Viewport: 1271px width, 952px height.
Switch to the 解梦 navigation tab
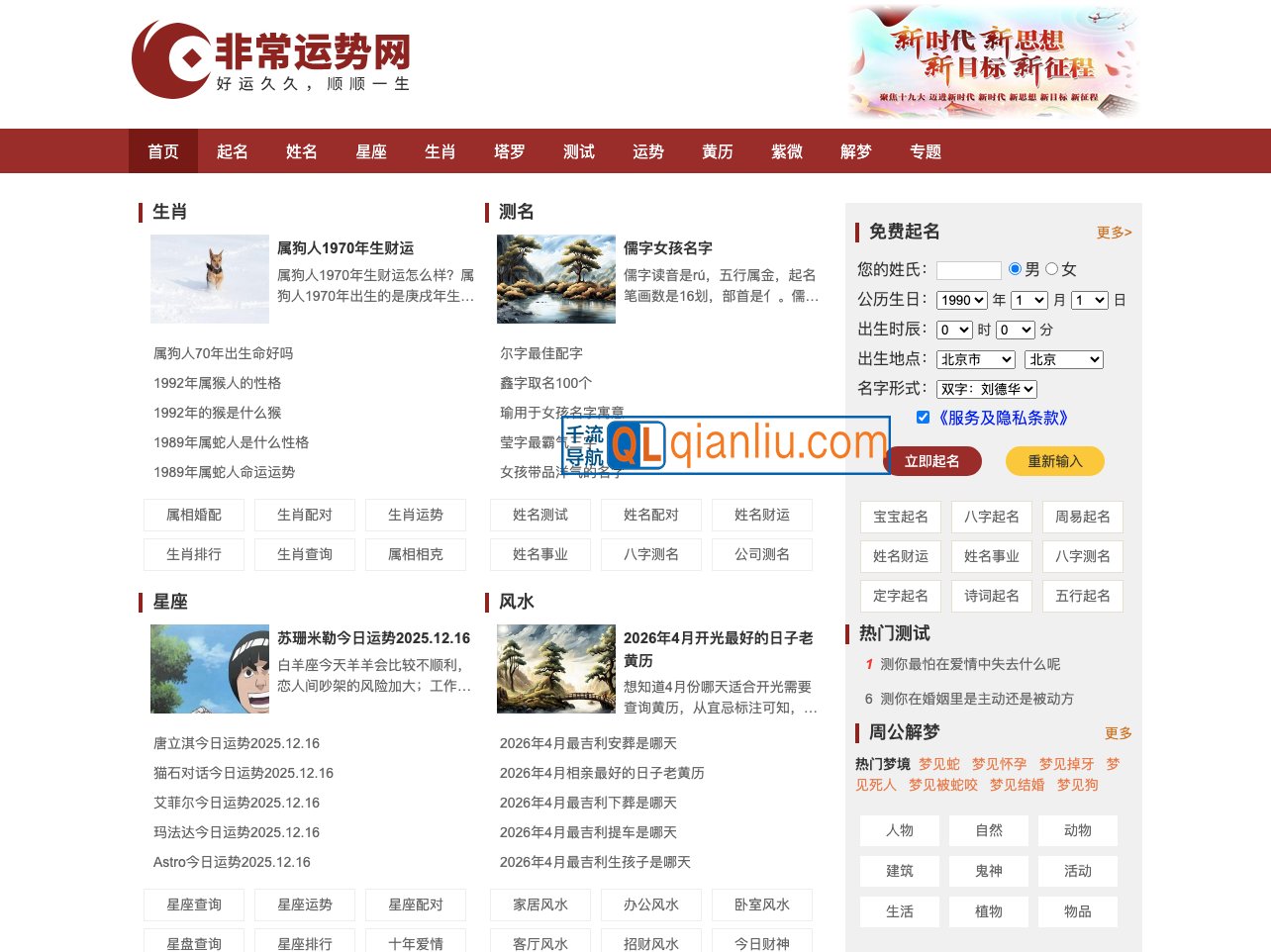[x=855, y=150]
